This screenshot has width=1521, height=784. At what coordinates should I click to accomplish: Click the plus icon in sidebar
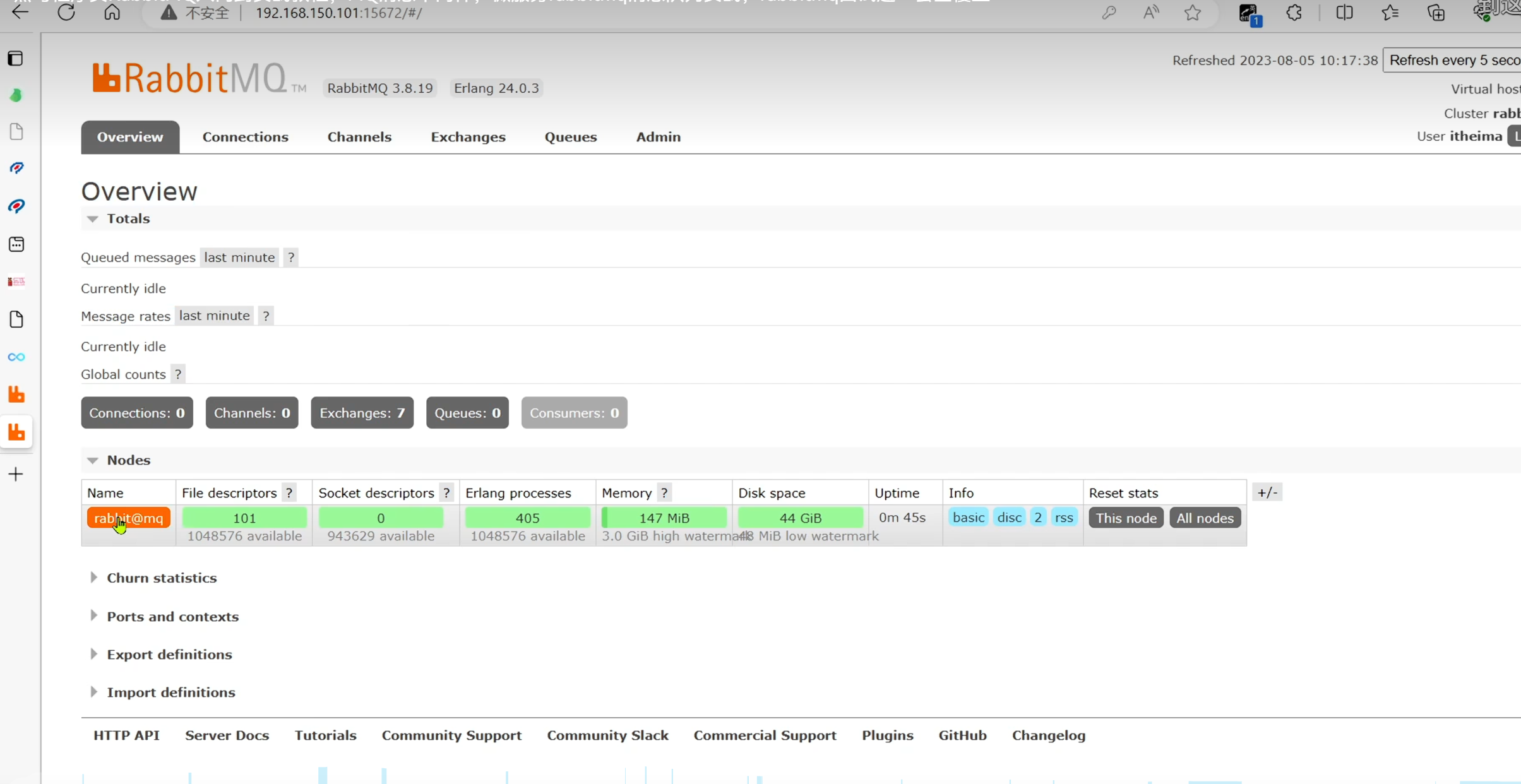tap(16, 474)
